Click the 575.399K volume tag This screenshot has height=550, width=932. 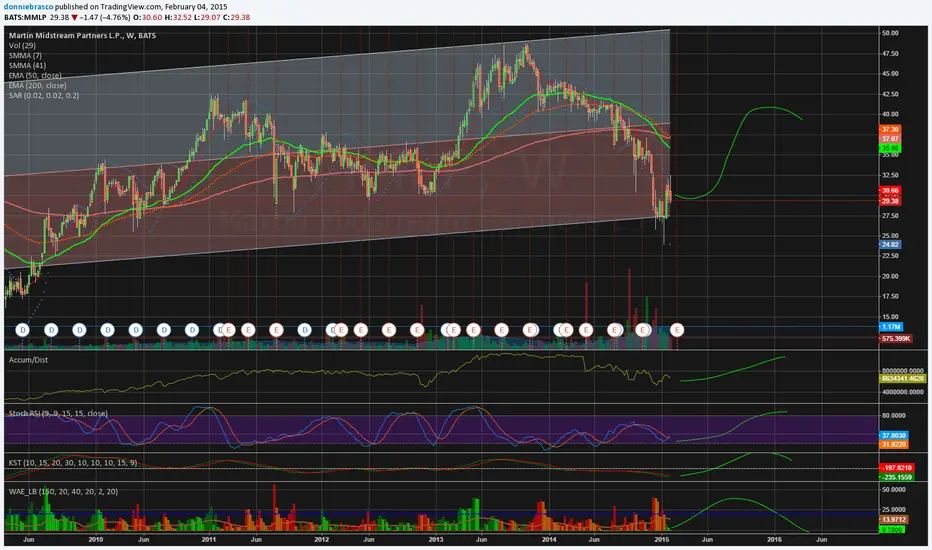tap(896, 338)
